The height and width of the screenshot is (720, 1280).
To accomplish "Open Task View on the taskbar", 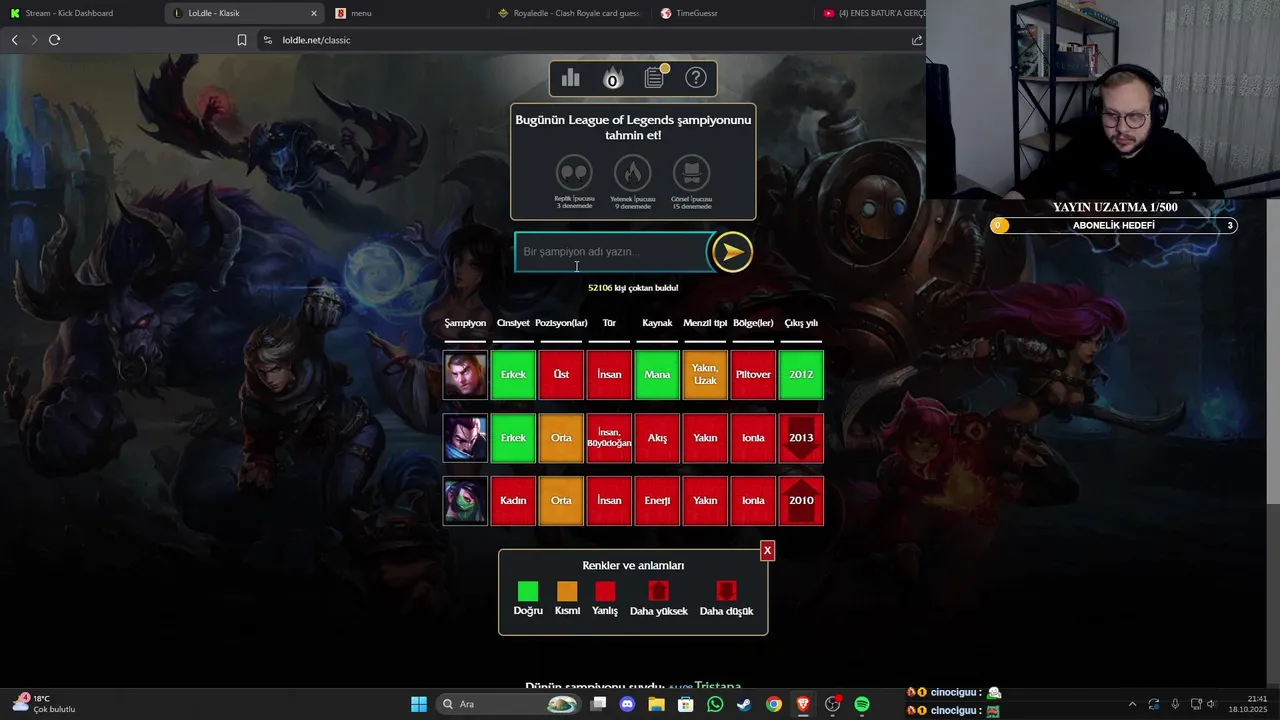I will (x=598, y=704).
